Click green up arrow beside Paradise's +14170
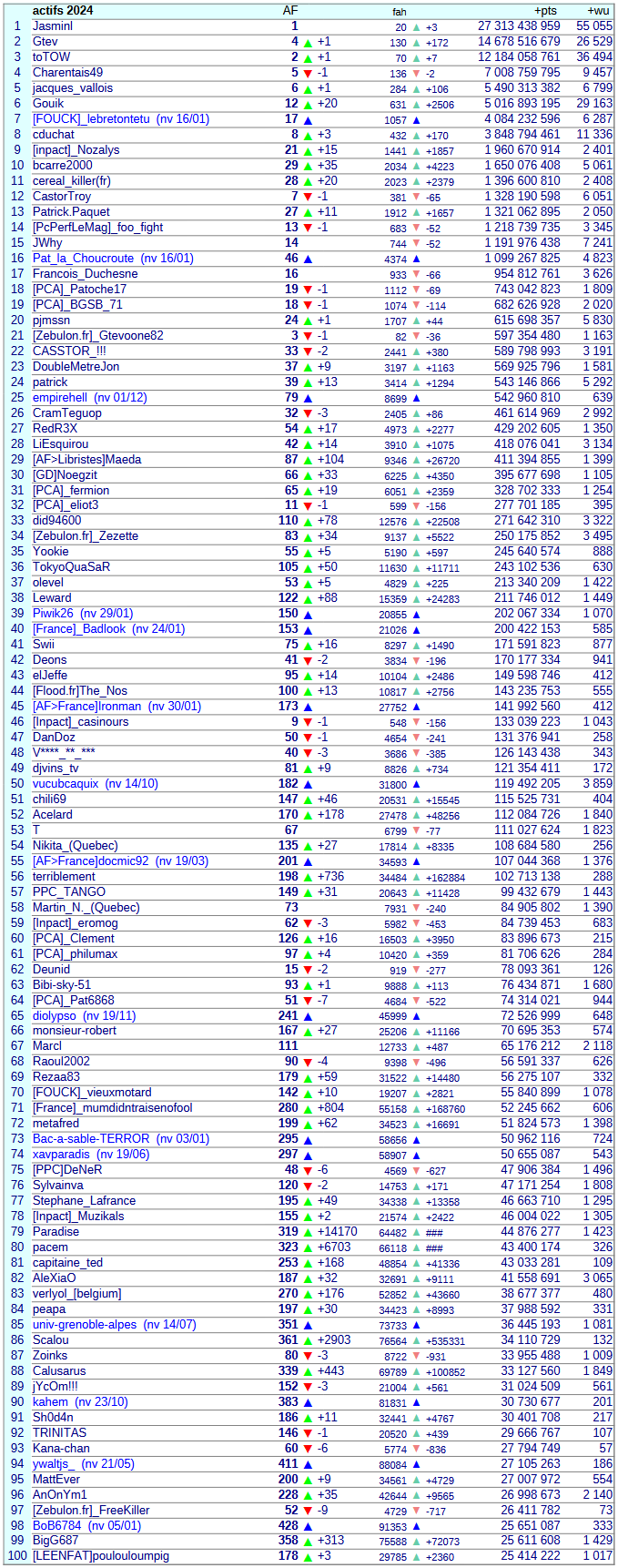 tap(308, 1232)
